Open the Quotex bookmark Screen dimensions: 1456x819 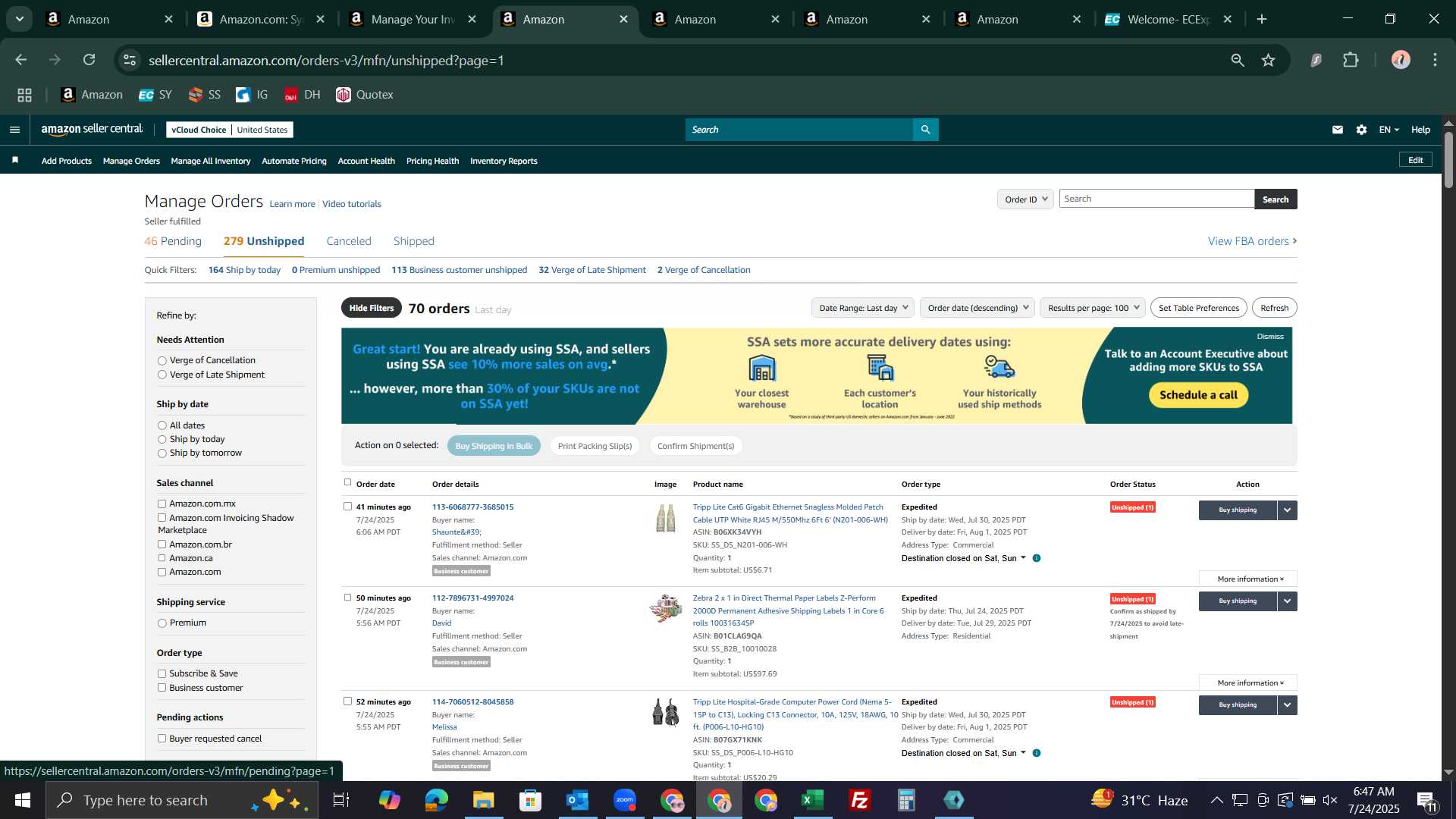(365, 95)
